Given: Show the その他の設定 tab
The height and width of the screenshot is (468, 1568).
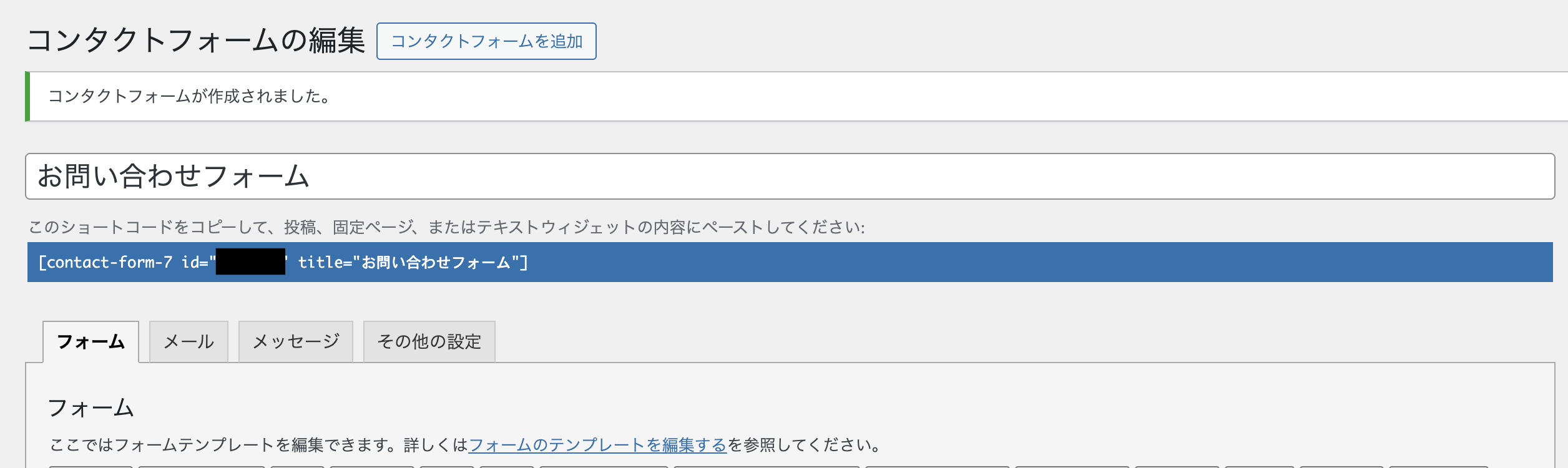Looking at the screenshot, I should pyautogui.click(x=429, y=341).
